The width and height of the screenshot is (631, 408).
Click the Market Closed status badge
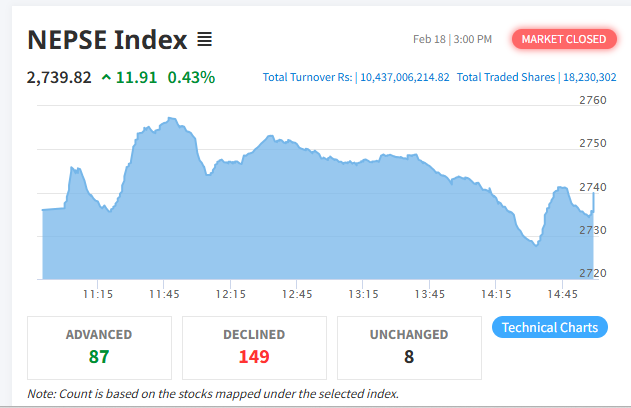563,39
